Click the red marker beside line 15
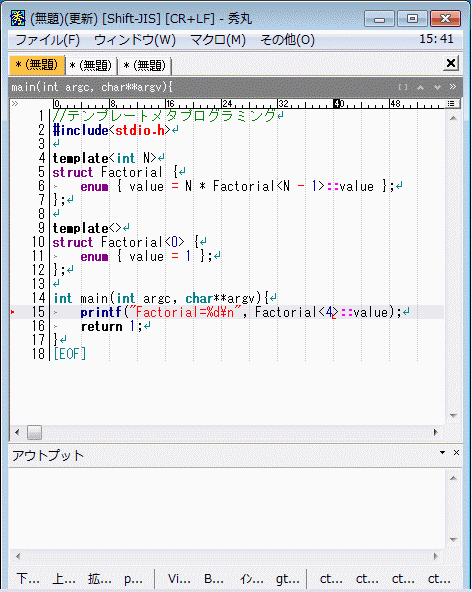 click(13, 312)
